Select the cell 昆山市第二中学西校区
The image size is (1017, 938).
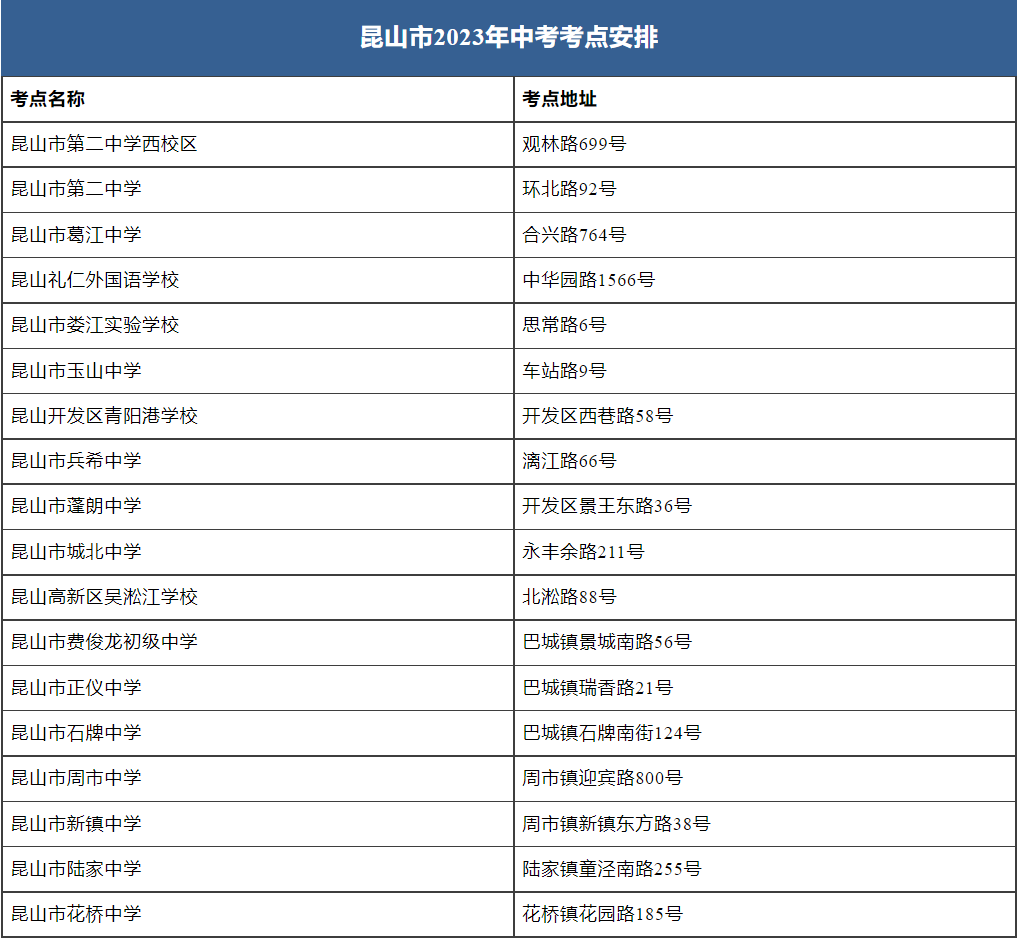(257, 144)
